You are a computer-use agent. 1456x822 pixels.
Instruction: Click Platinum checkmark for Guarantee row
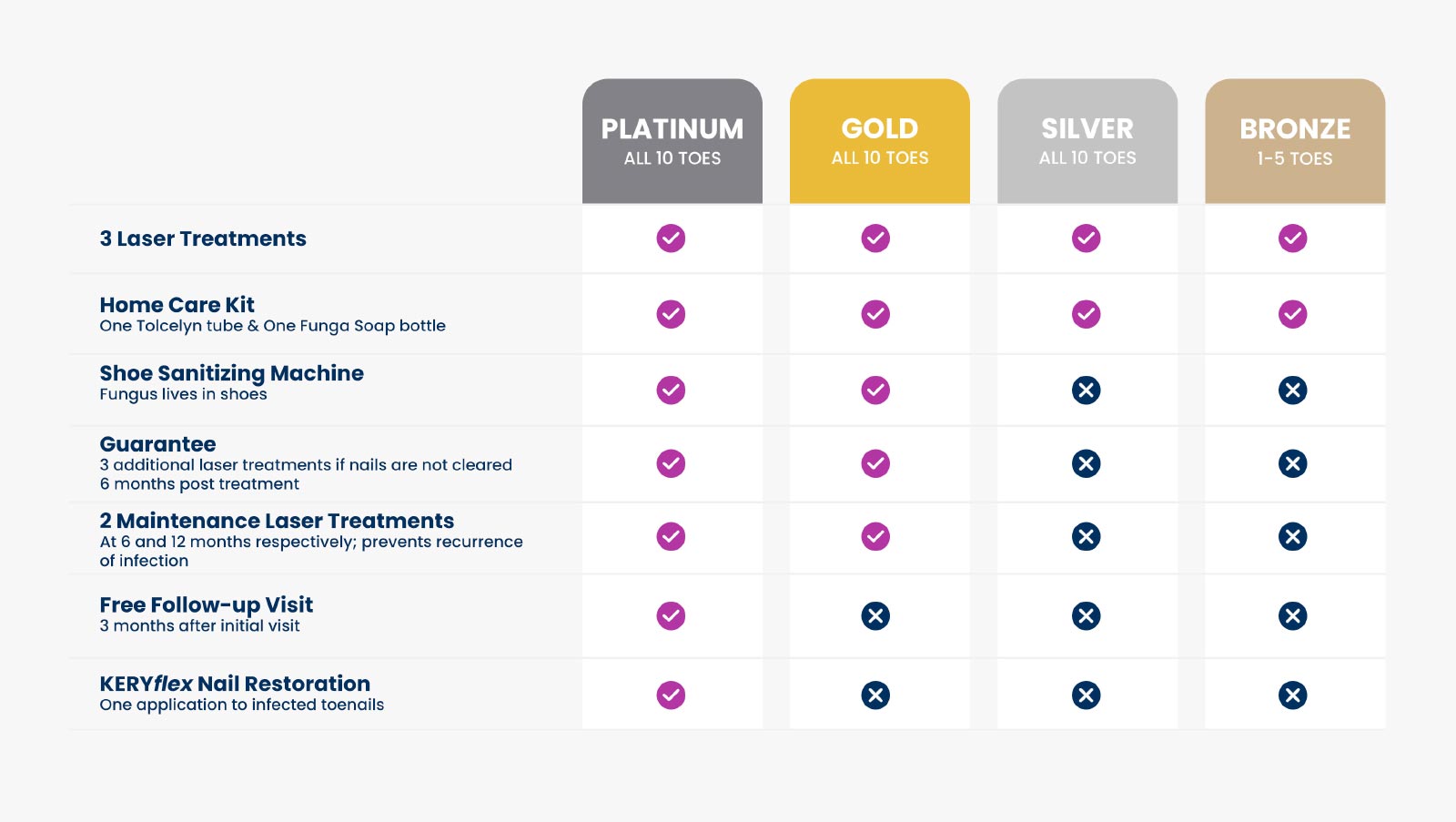pyautogui.click(x=671, y=464)
